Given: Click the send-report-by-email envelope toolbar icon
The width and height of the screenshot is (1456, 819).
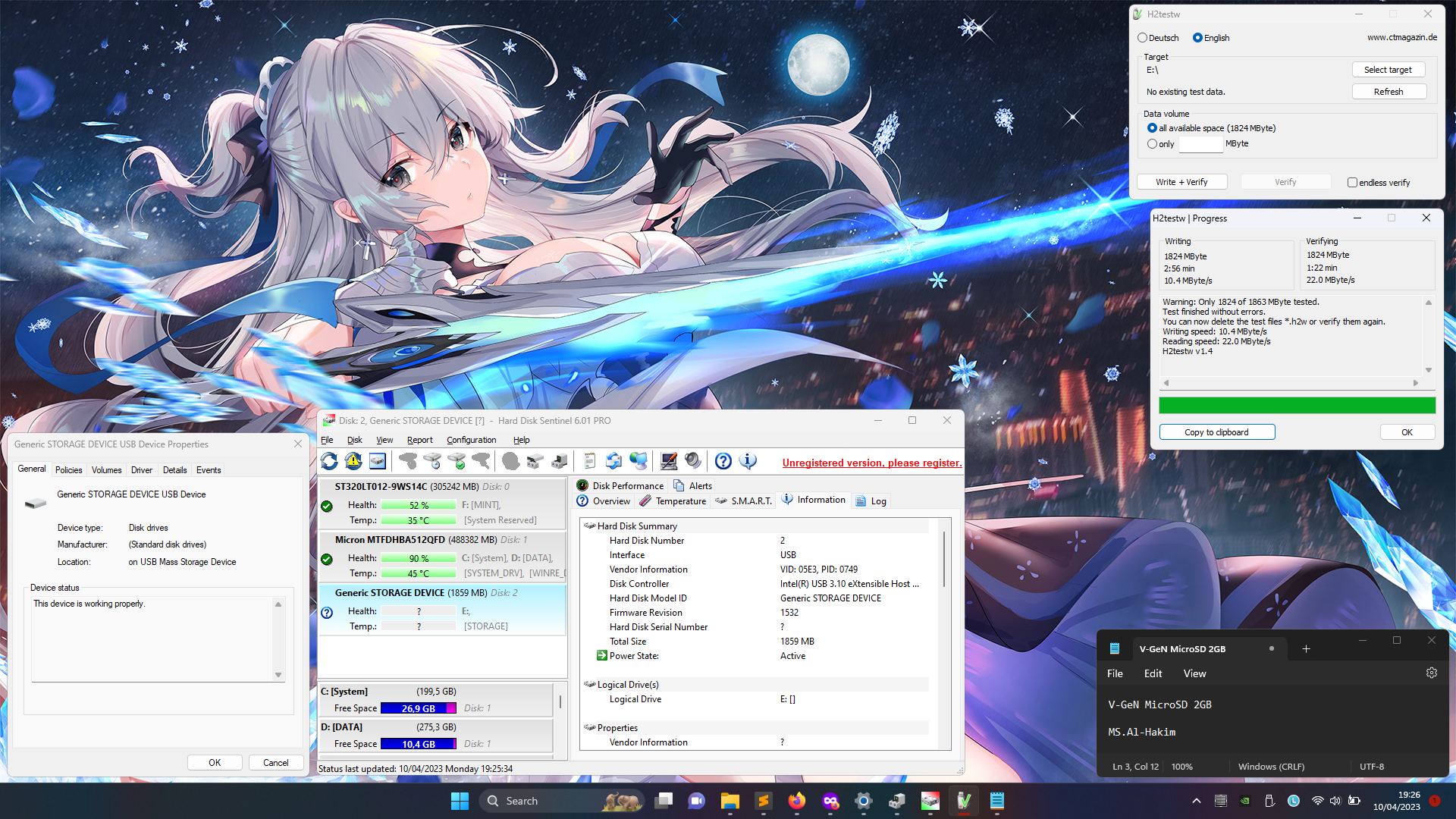Looking at the screenshot, I should tap(613, 461).
